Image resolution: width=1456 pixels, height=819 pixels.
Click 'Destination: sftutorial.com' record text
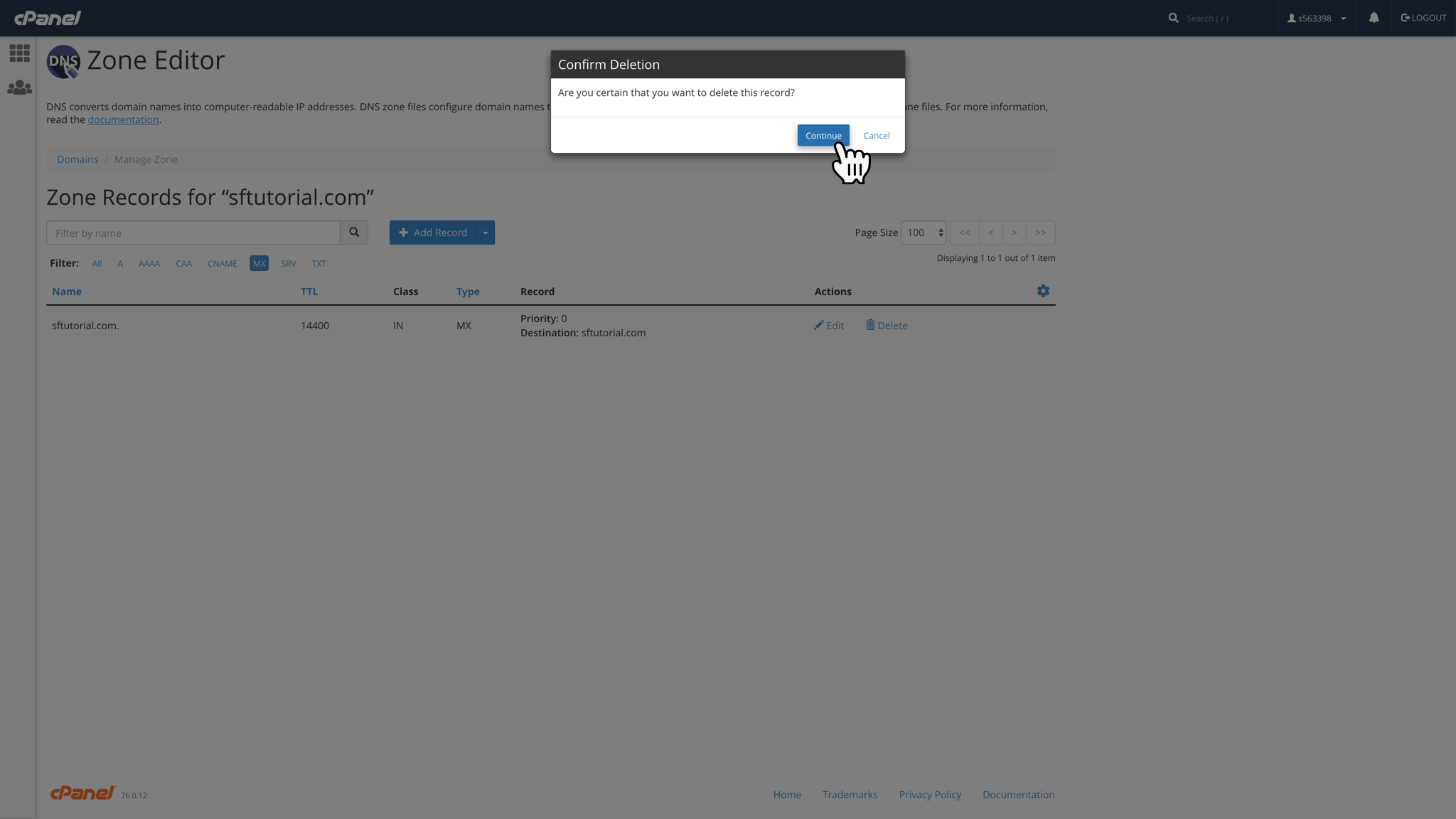tap(583, 333)
